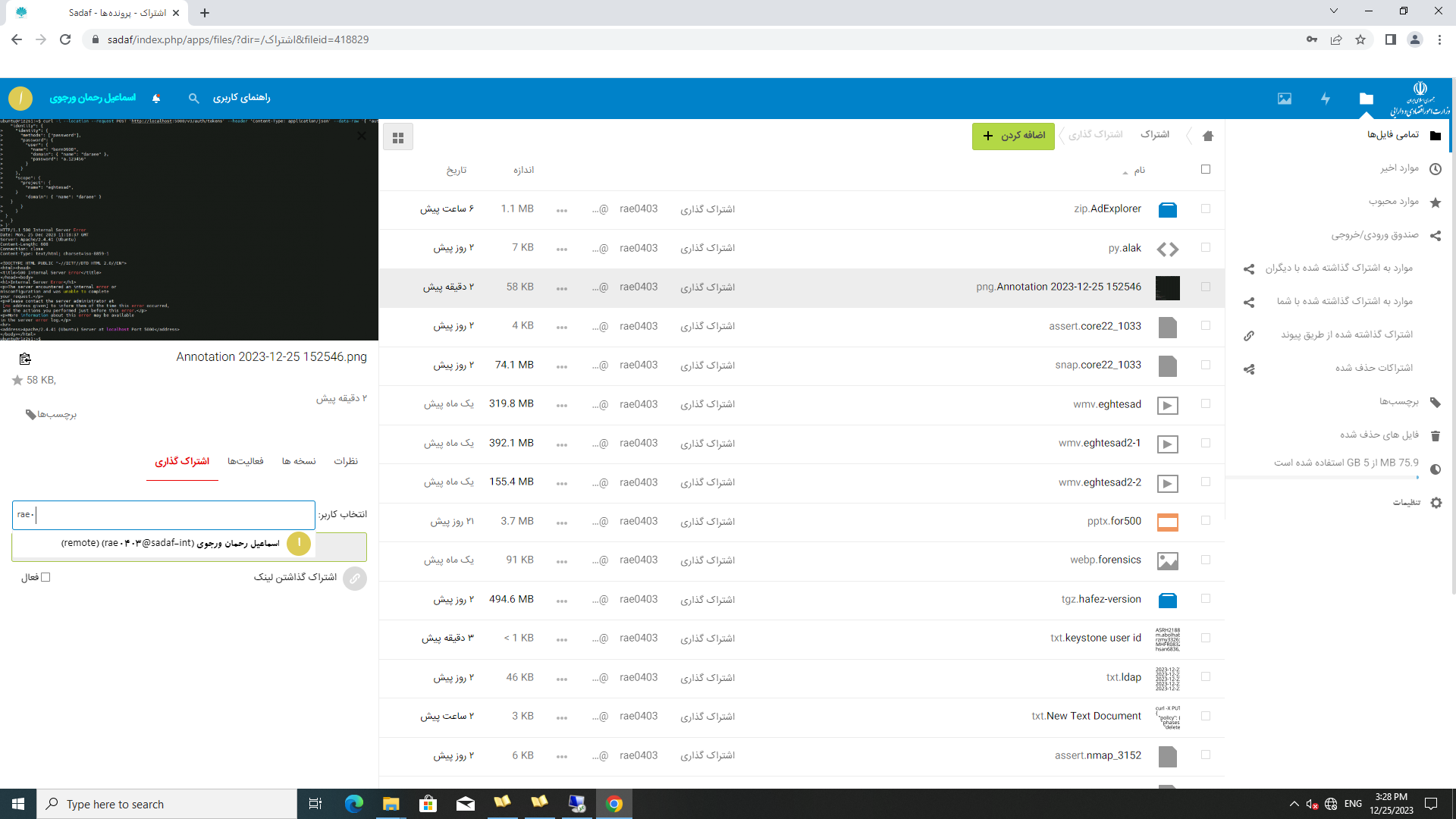Screen dimensions: 1456x819
Task: Click the copy link clipboard icon
Action: click(x=25, y=359)
